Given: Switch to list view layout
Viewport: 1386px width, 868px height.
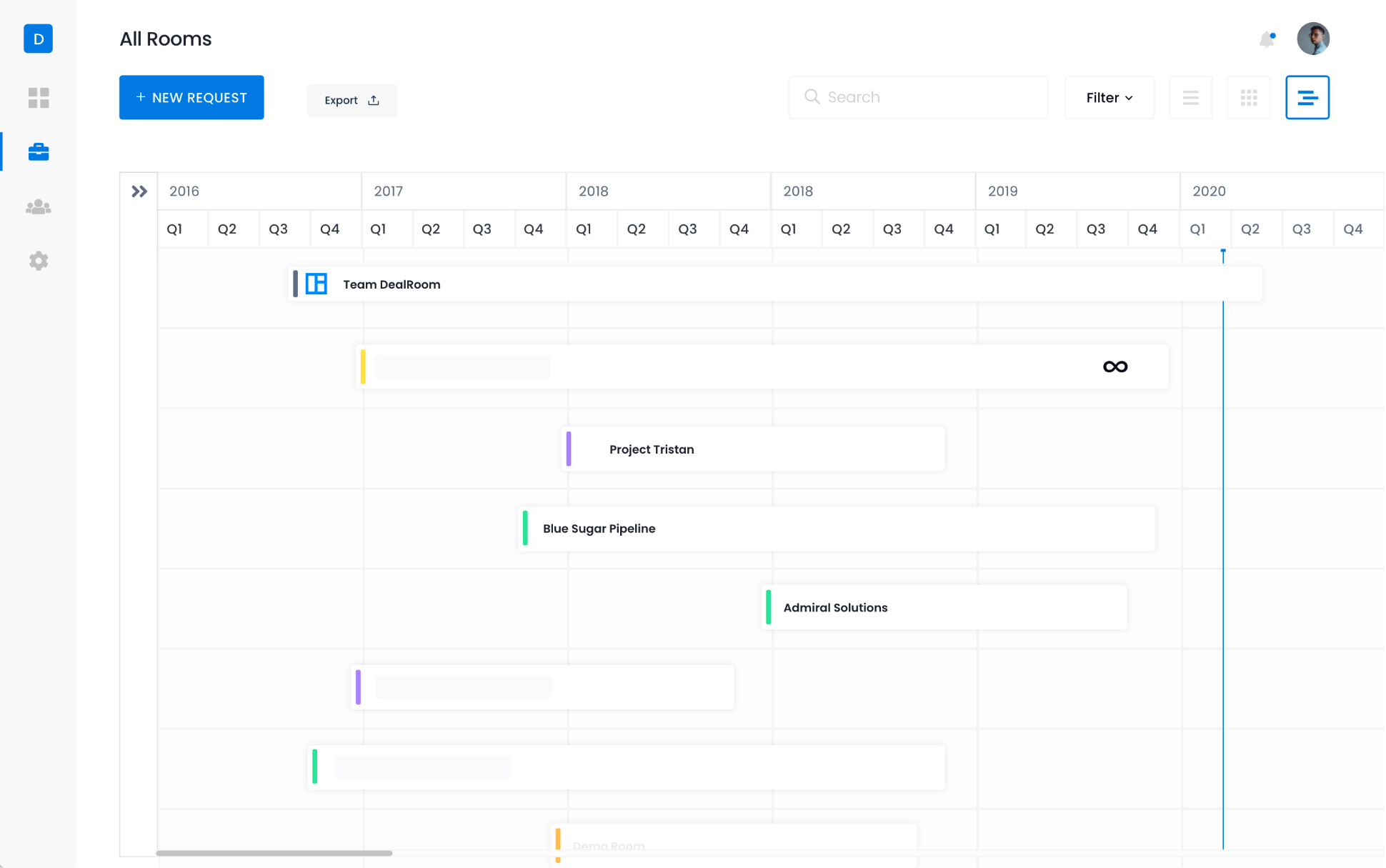Looking at the screenshot, I should (x=1190, y=97).
